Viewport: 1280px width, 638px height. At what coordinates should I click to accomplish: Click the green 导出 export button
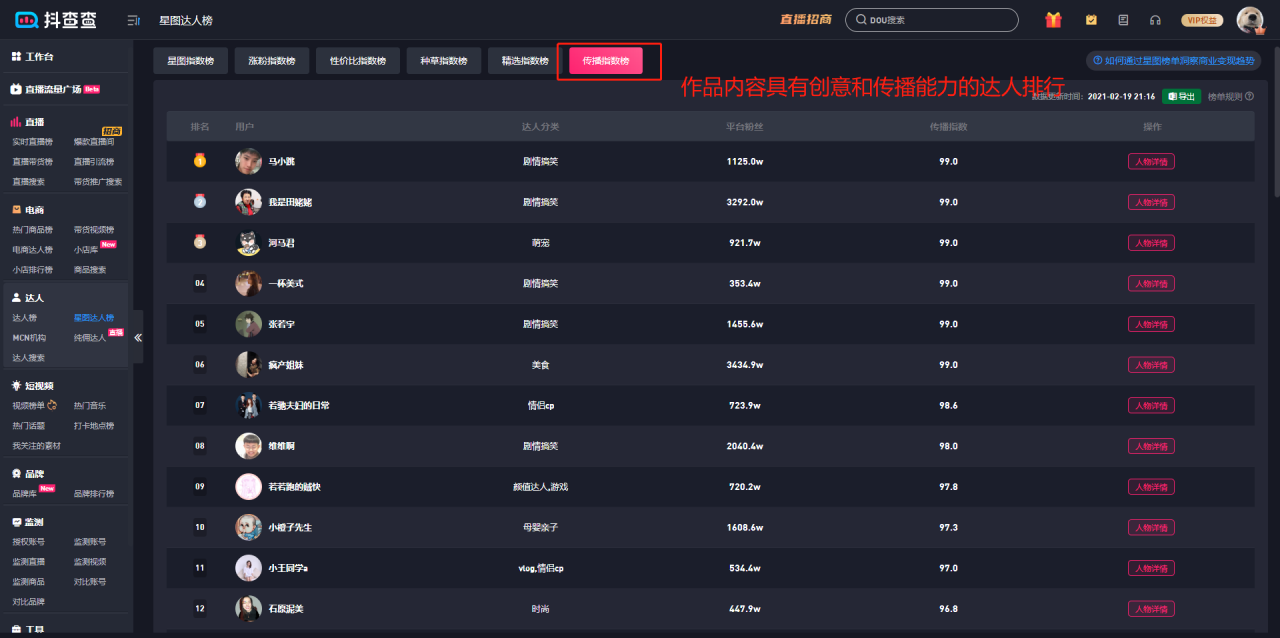tap(1181, 97)
